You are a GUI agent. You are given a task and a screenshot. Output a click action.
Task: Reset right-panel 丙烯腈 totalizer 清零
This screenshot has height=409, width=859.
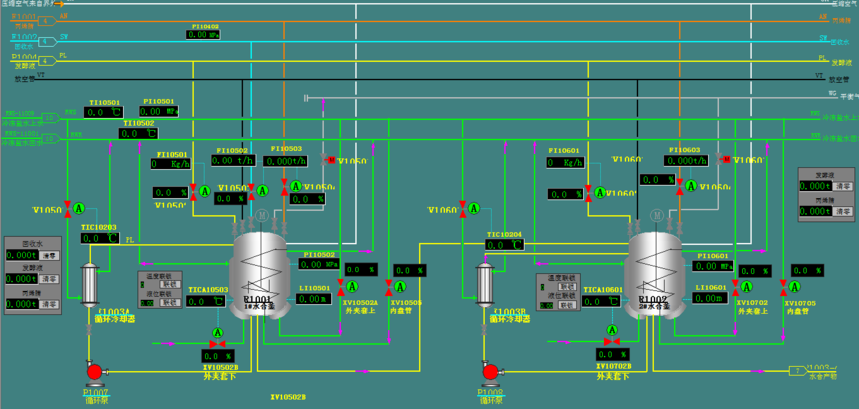point(842,211)
